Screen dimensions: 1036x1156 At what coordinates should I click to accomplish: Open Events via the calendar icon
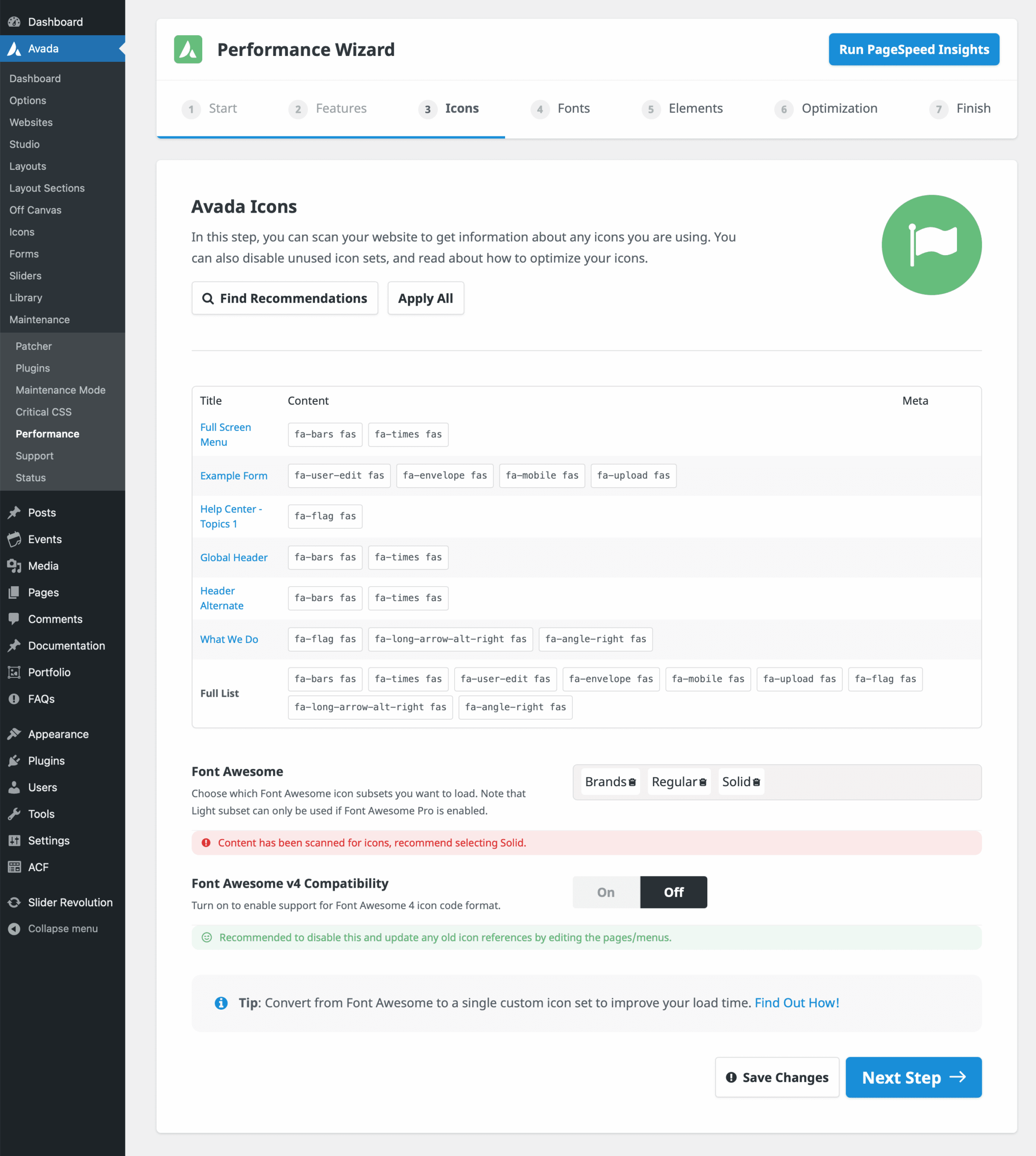point(14,539)
